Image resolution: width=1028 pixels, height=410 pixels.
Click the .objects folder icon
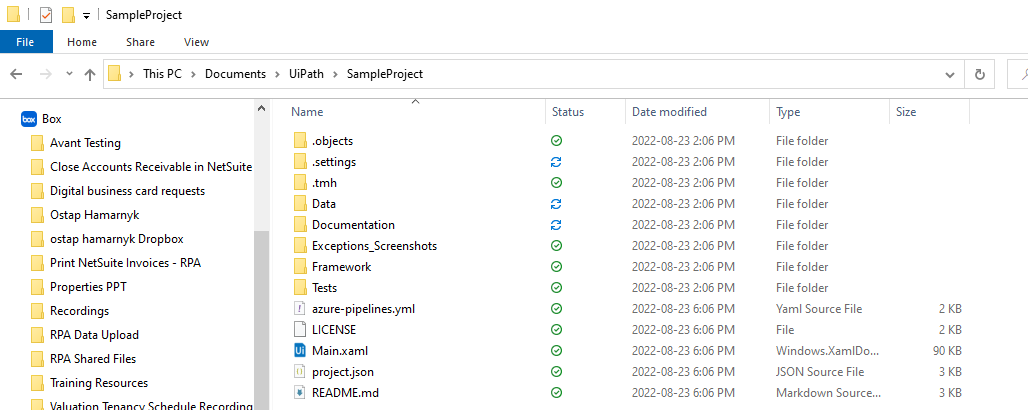pos(300,140)
